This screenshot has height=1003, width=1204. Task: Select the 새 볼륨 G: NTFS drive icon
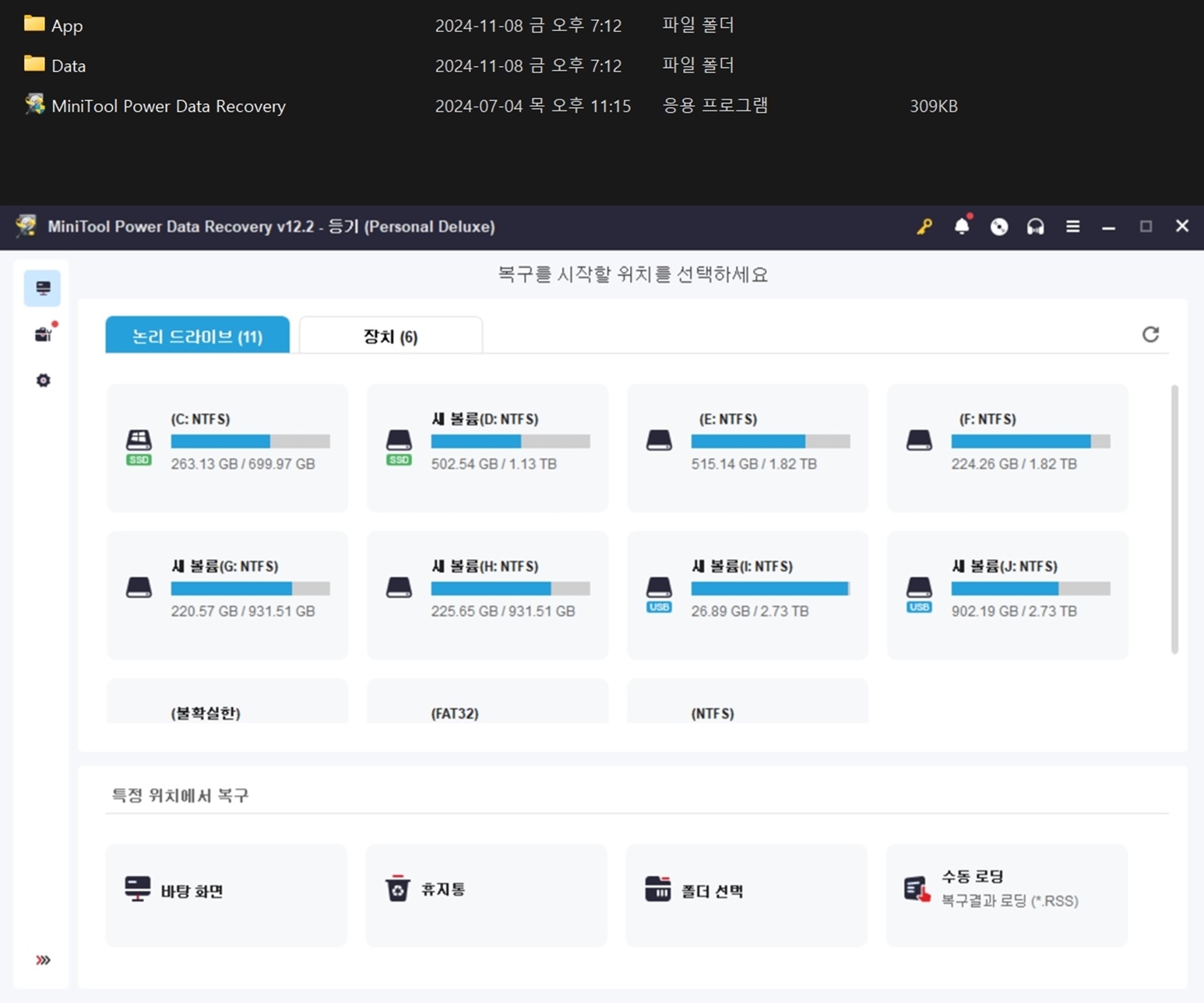[139, 587]
